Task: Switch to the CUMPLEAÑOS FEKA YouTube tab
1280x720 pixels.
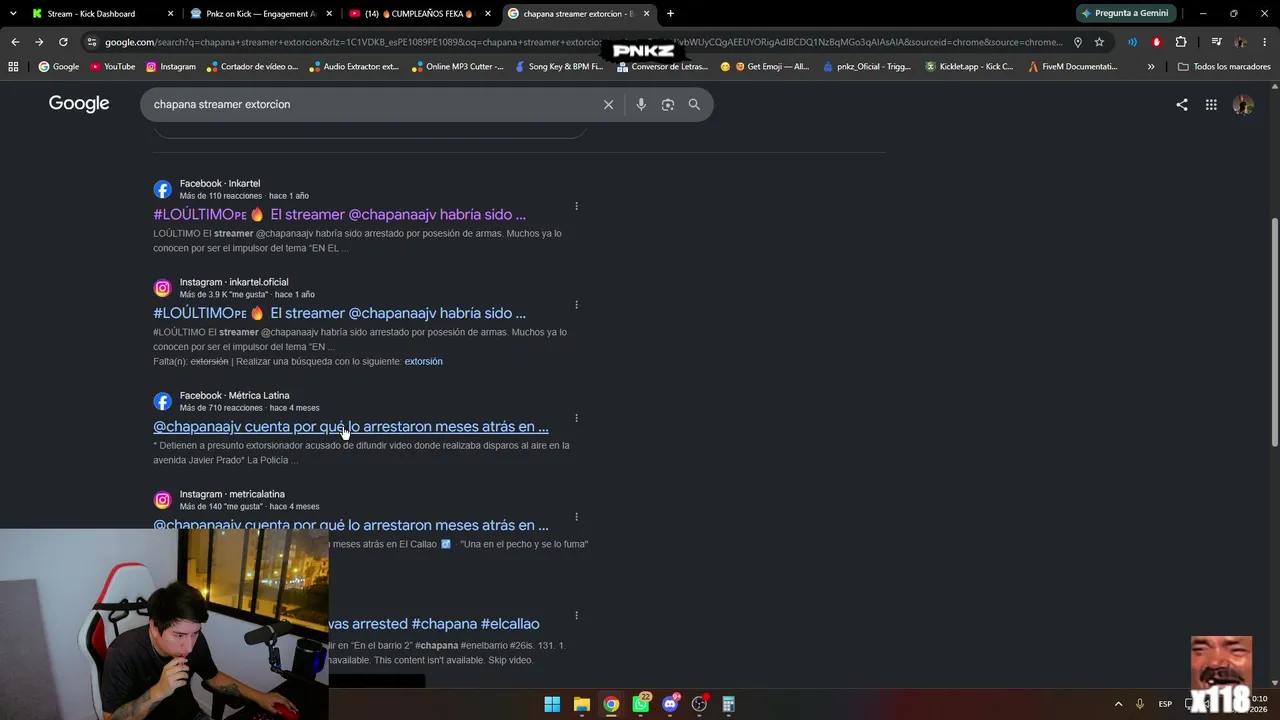Action: [x=420, y=14]
